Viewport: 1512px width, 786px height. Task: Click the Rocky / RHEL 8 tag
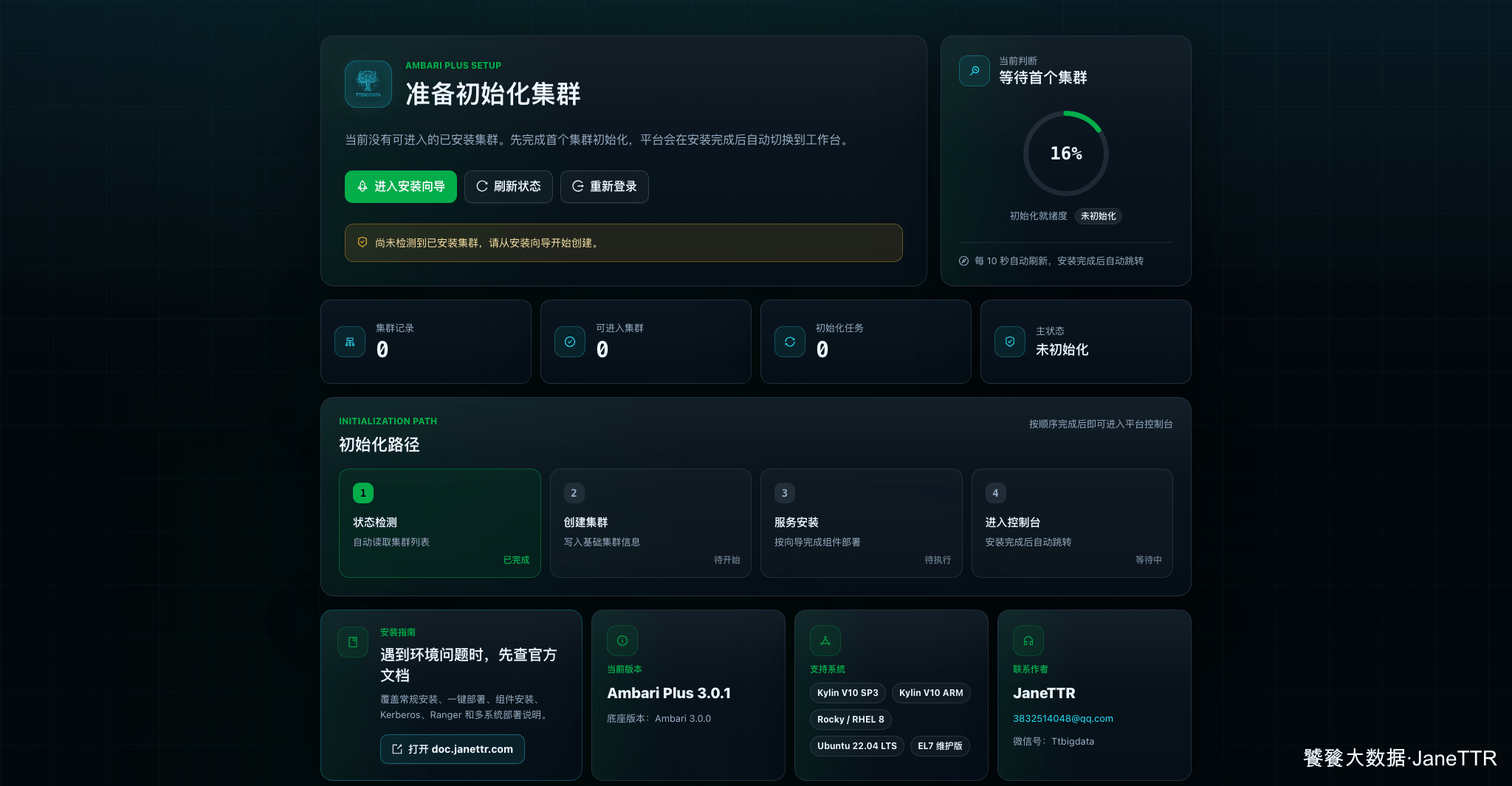pos(850,720)
